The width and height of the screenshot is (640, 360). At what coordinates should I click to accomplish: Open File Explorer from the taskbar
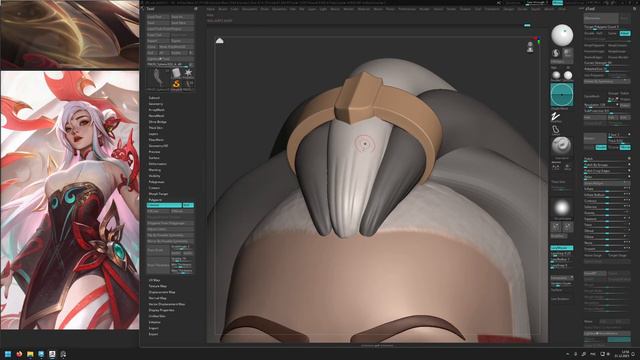point(30,354)
